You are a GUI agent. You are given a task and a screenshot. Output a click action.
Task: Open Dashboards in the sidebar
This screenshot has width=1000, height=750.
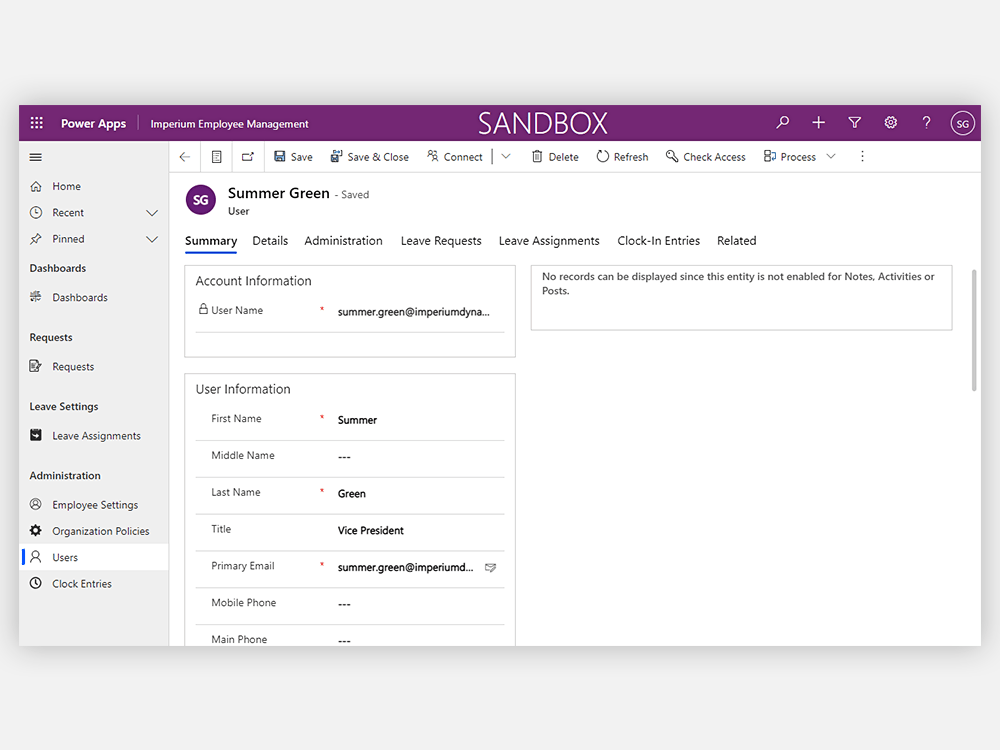(94, 297)
